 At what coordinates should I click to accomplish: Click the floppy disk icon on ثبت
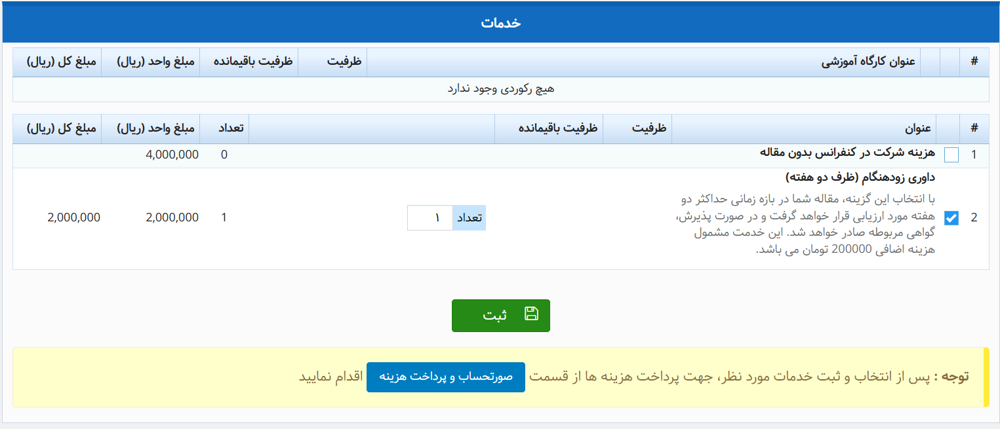531,314
